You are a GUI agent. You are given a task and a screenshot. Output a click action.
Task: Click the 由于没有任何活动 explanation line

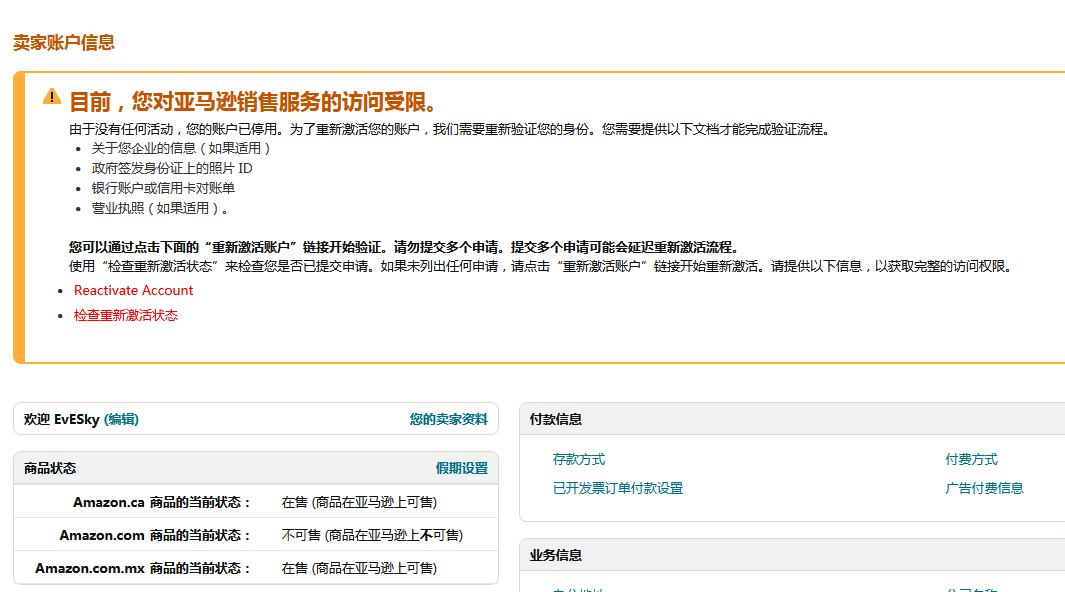(x=450, y=129)
